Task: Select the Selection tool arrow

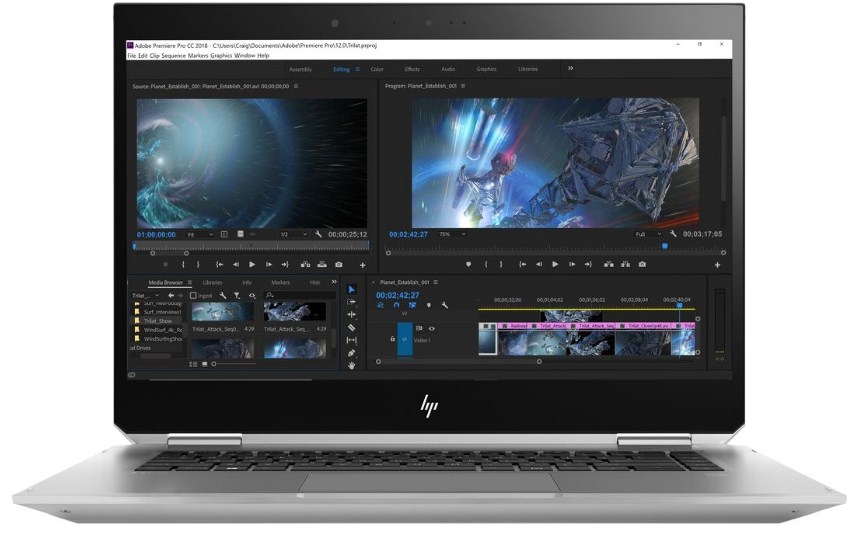Action: coord(351,289)
